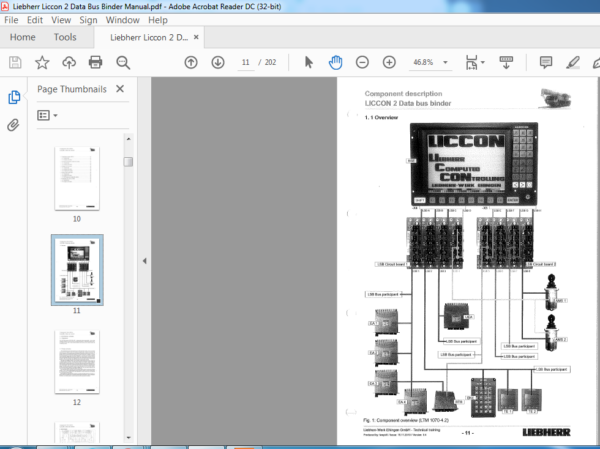Open the Sign menu
Image resolution: width=600 pixels, height=449 pixels.
[x=88, y=20]
